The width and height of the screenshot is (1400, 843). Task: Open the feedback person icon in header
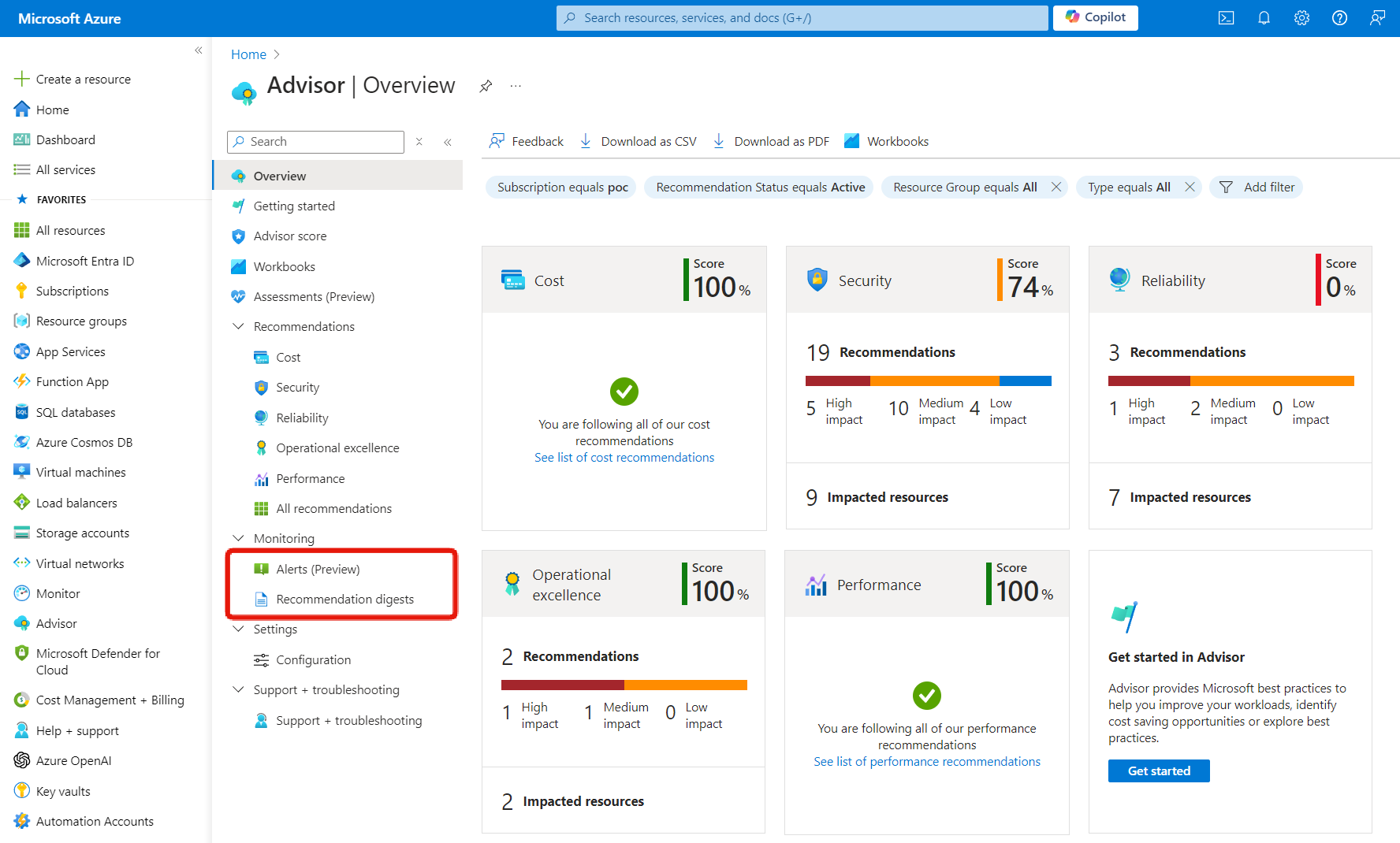[1377, 18]
